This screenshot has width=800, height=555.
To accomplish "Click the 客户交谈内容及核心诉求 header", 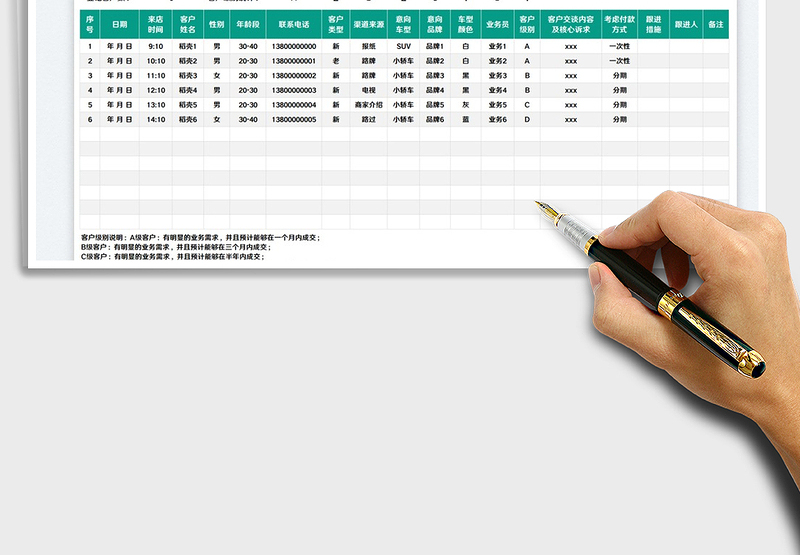I will coord(570,24).
